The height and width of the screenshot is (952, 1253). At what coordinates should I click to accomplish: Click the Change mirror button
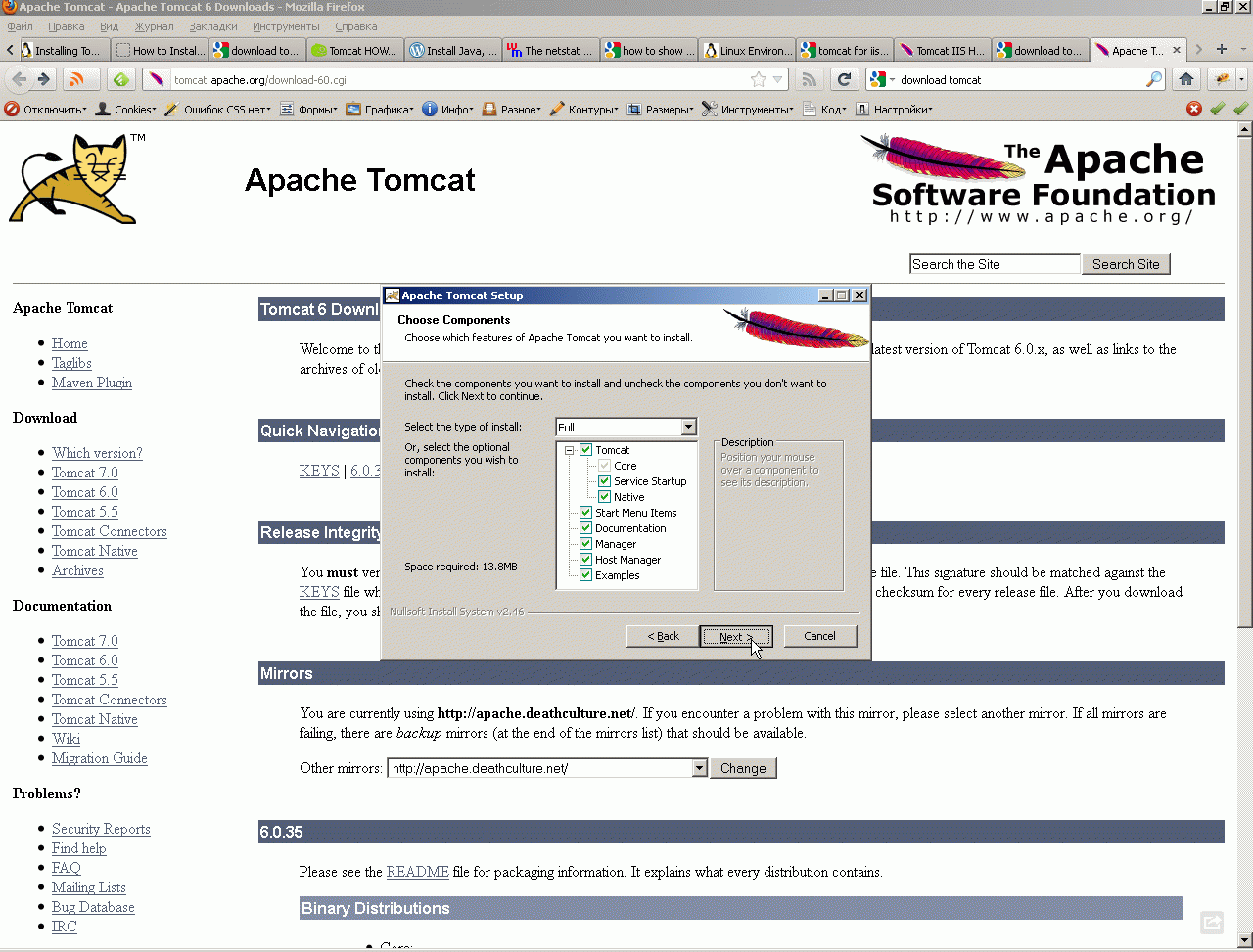pos(743,768)
